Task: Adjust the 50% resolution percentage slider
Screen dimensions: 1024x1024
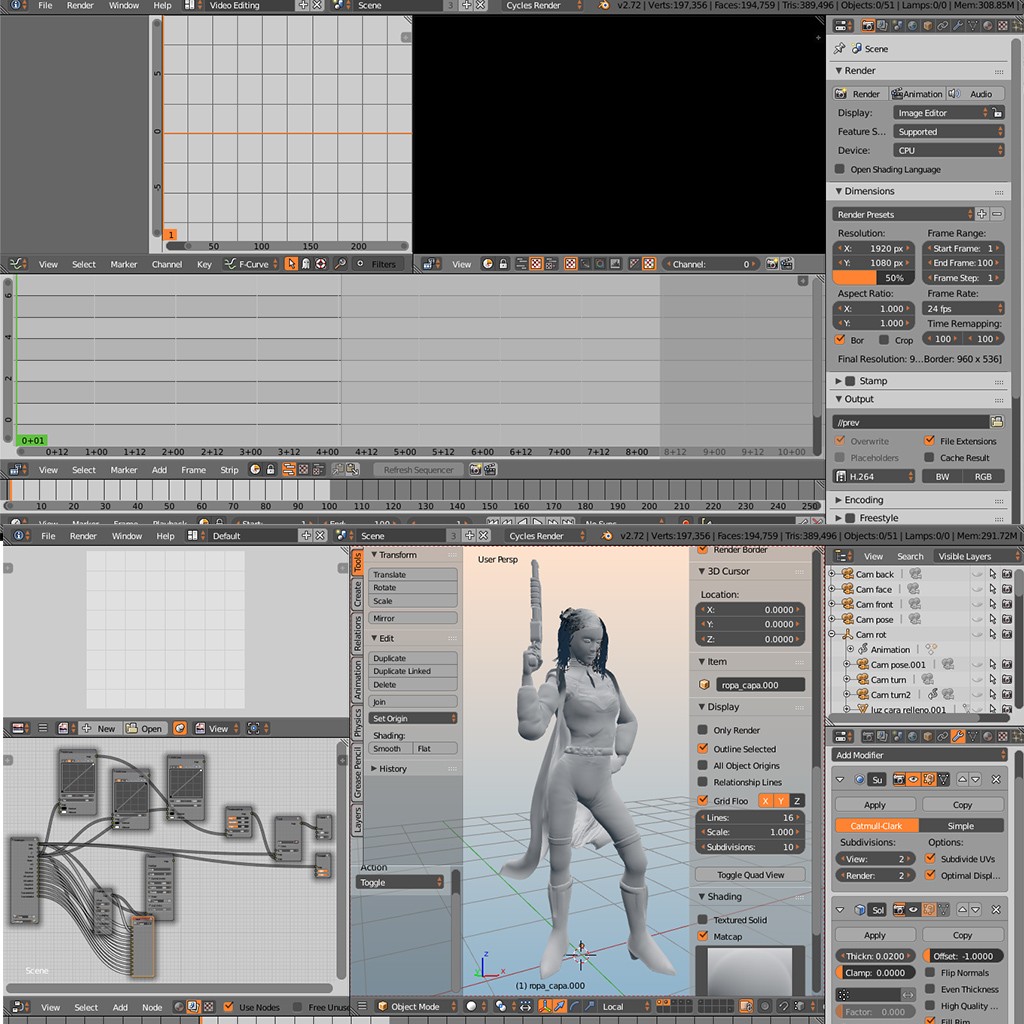Action: point(875,277)
